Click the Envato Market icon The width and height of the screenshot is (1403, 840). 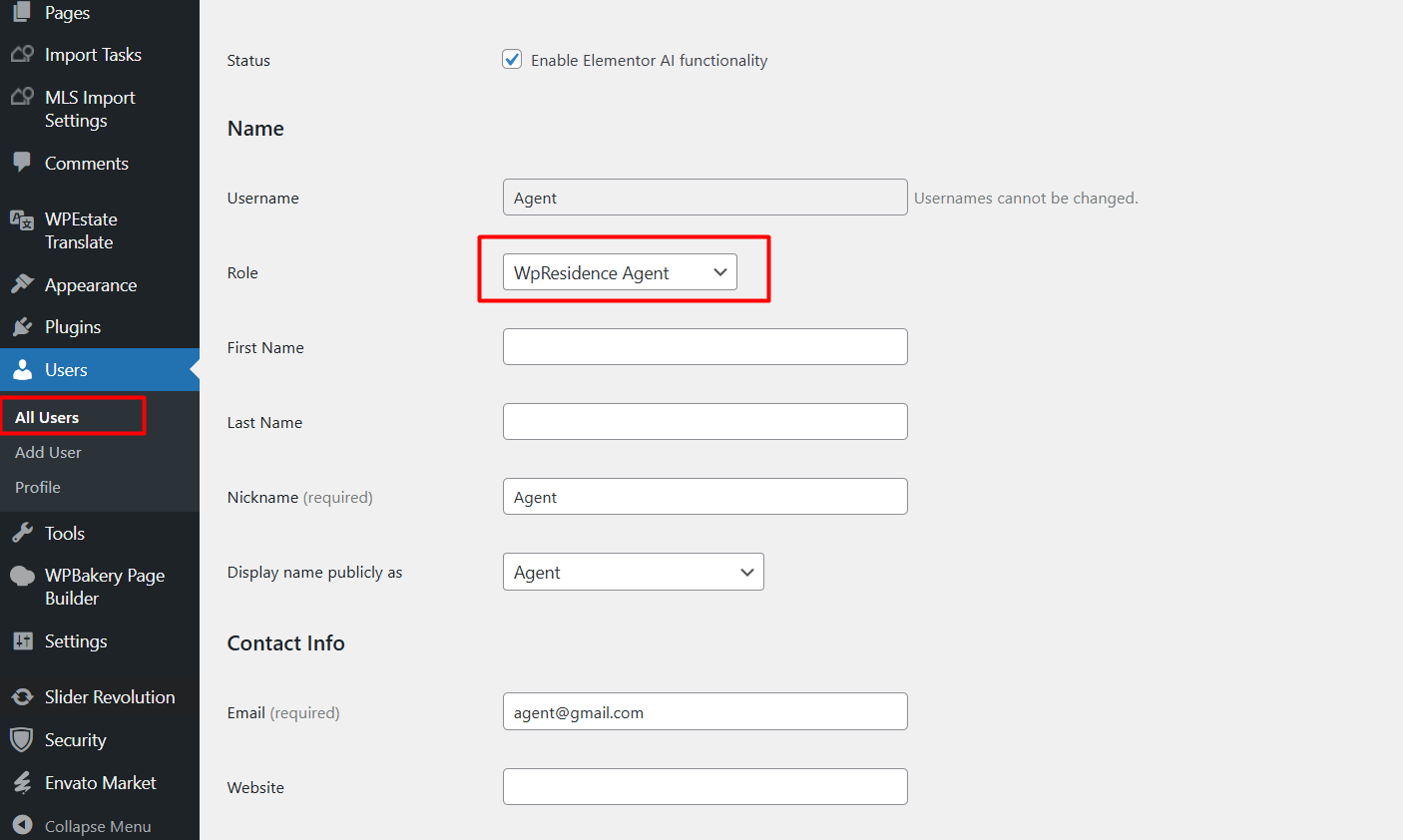pyautogui.click(x=22, y=783)
